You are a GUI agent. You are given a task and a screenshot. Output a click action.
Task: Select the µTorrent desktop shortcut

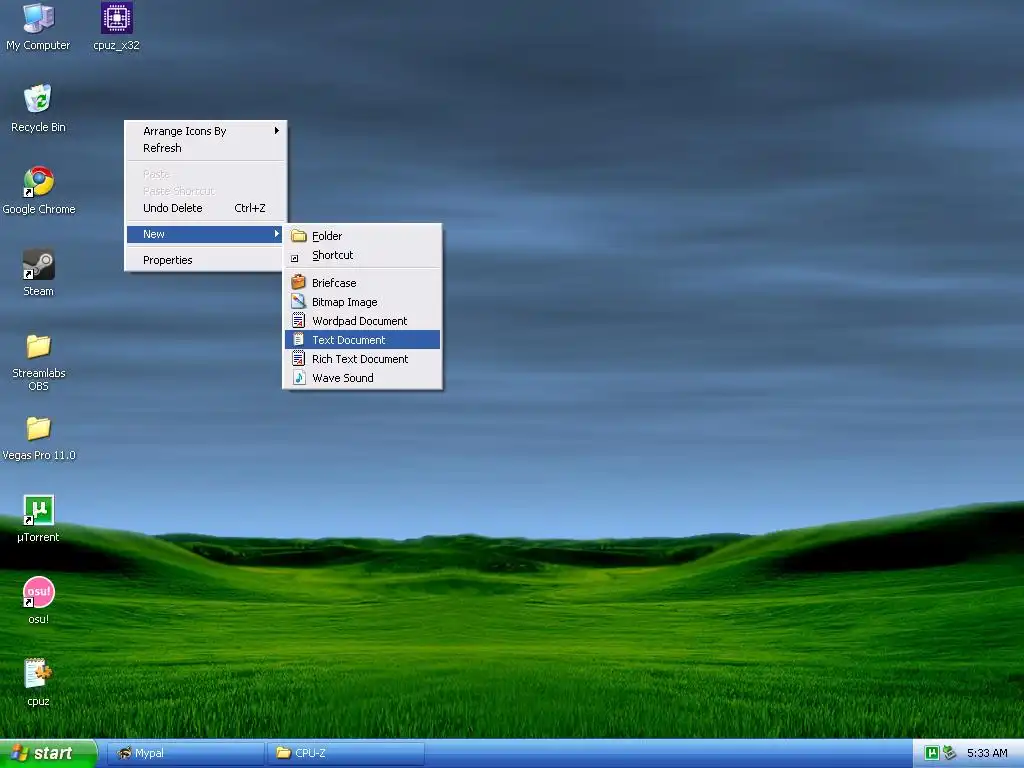(x=38, y=519)
